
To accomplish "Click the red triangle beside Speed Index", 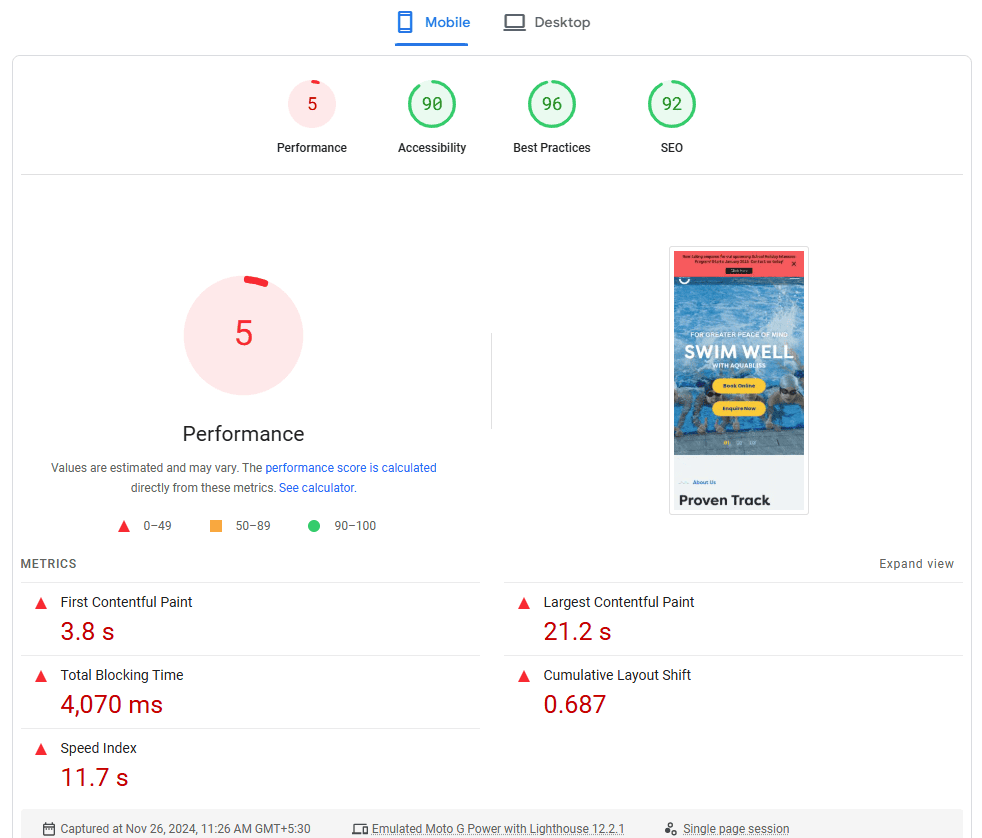I will (41, 750).
